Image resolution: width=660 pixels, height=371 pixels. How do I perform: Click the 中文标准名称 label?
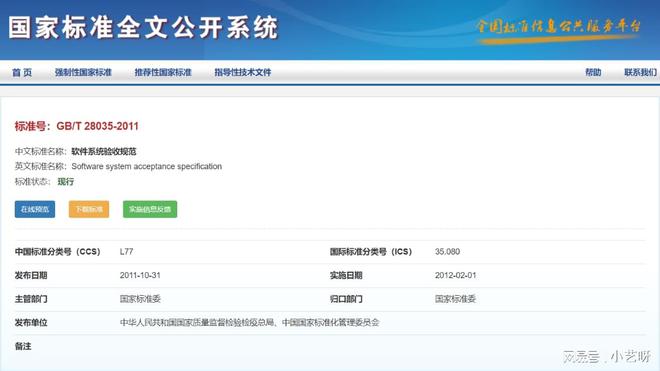click(x=41, y=151)
